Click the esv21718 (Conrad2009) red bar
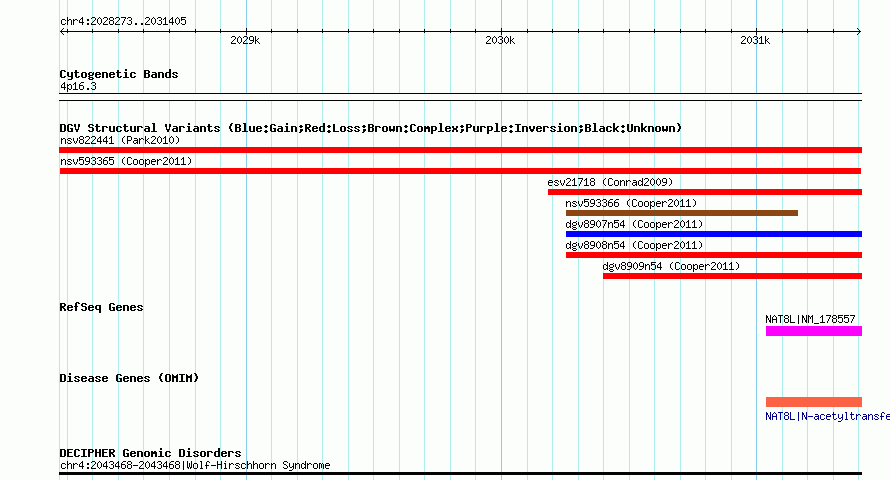The image size is (890, 480). point(704,192)
